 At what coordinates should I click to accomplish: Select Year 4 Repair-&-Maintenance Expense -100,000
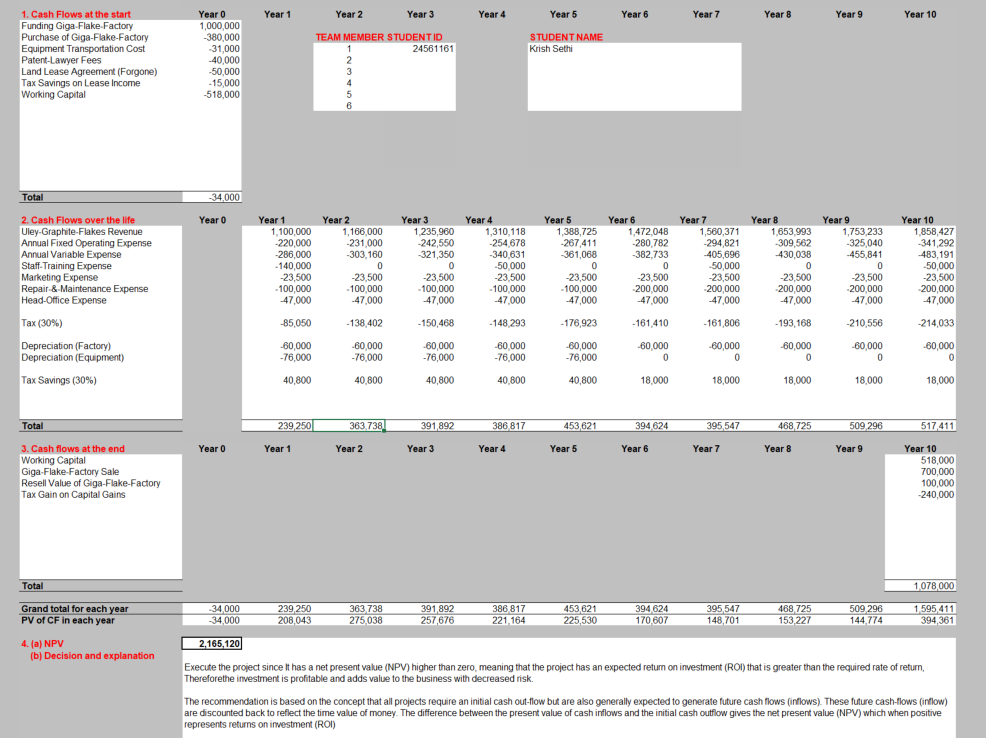[x=507, y=289]
